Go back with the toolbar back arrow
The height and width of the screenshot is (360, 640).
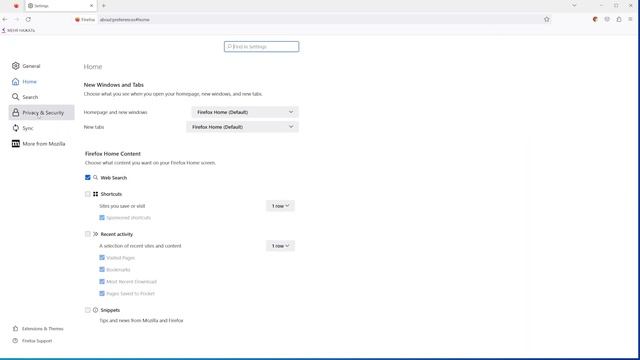(5, 19)
